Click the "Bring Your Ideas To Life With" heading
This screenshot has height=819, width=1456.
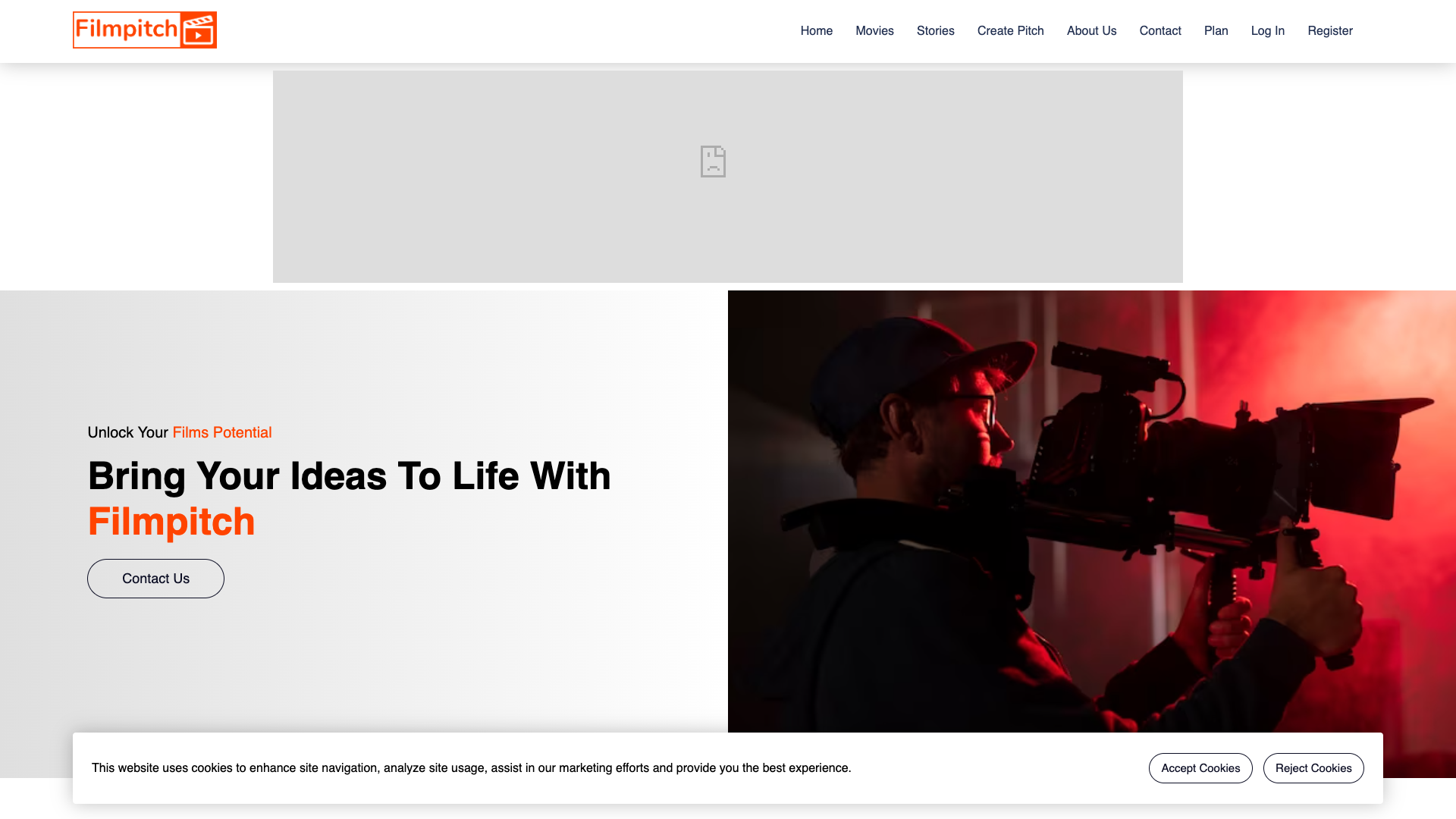(349, 476)
